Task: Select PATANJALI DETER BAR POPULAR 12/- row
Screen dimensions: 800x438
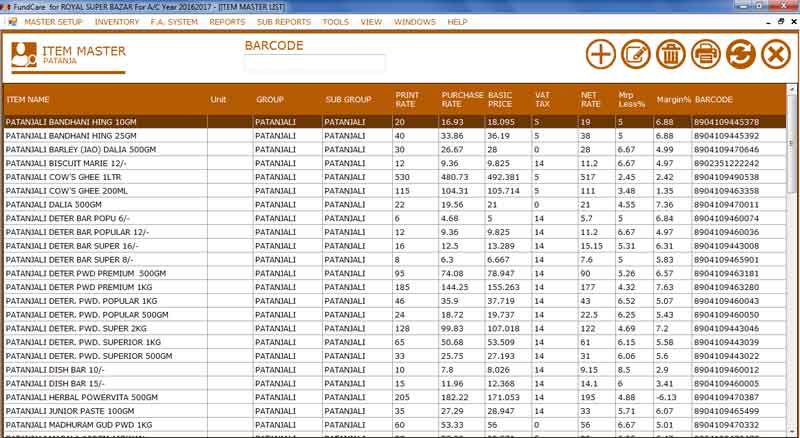Action: 394,232
